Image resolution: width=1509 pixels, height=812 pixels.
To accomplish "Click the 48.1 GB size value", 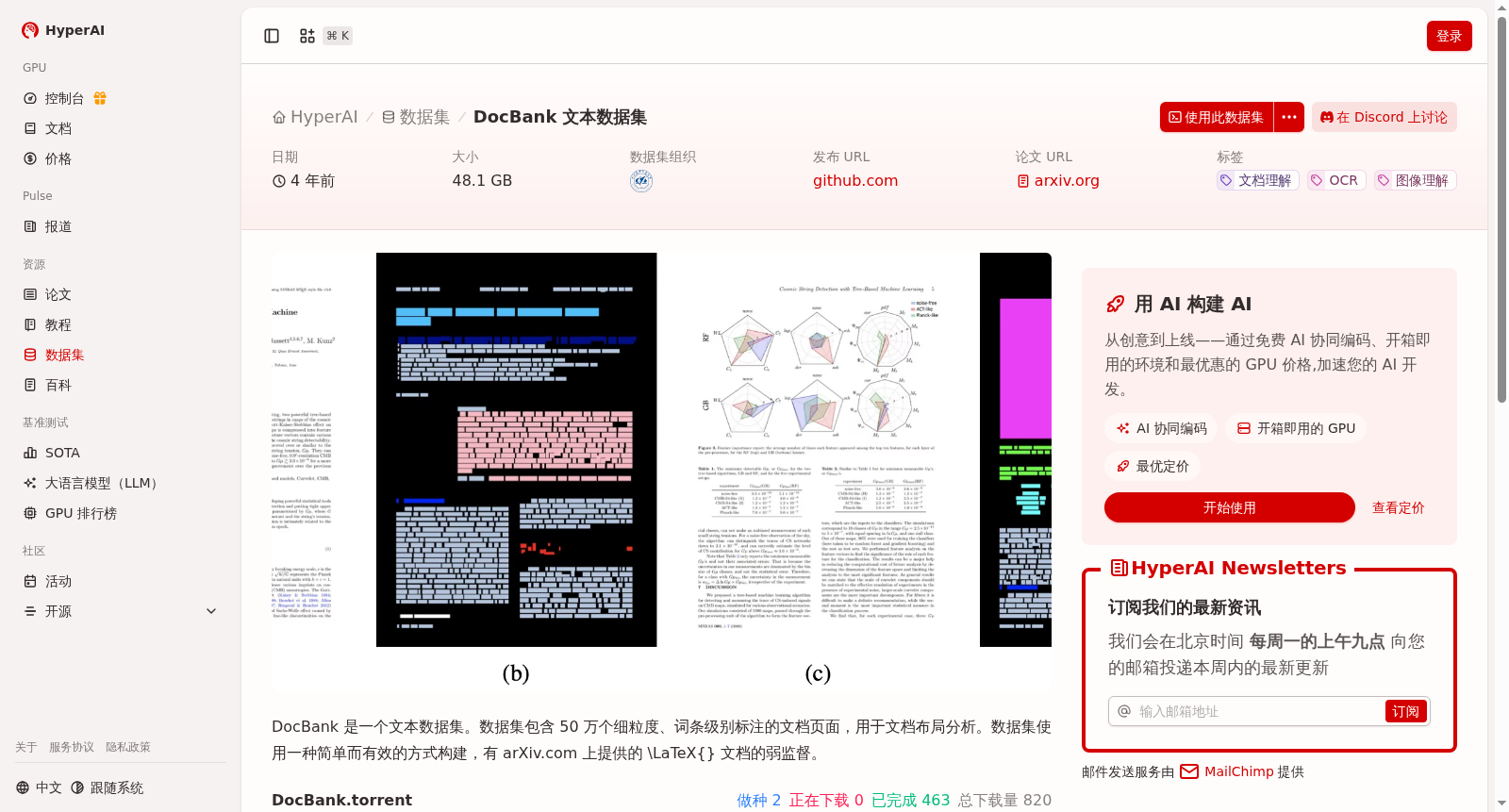I will click(x=482, y=181).
